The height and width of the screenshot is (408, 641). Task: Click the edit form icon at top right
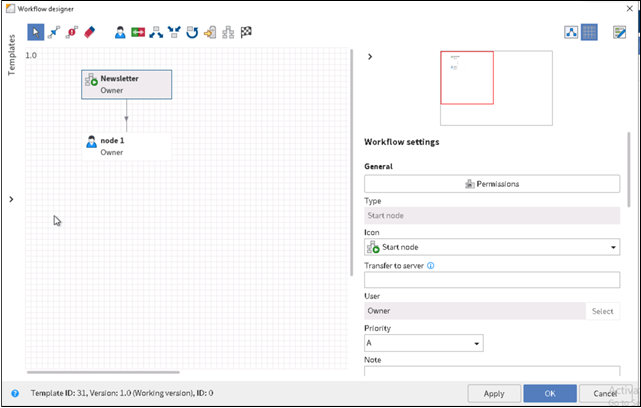[x=619, y=32]
